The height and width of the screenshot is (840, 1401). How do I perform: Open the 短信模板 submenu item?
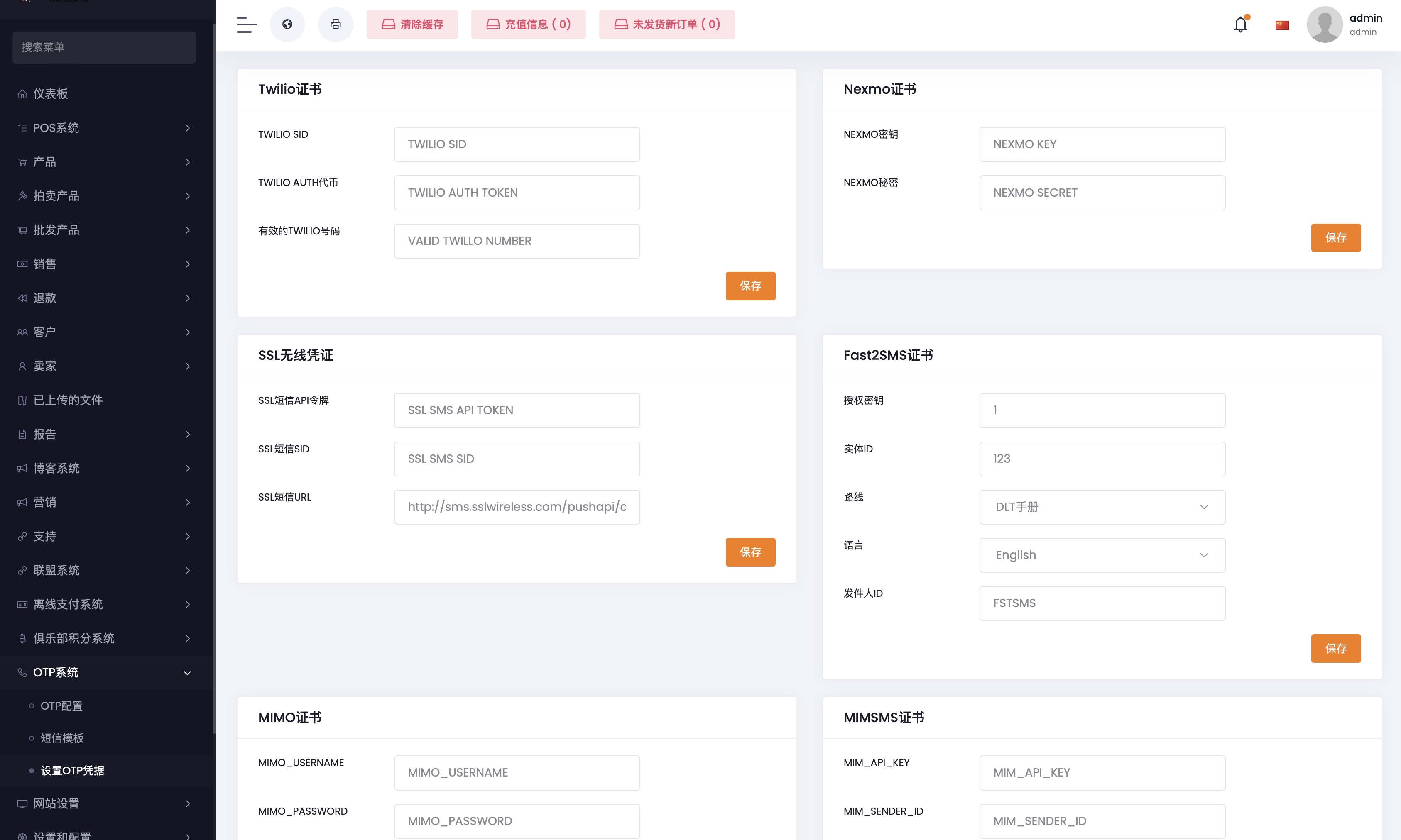point(62,738)
